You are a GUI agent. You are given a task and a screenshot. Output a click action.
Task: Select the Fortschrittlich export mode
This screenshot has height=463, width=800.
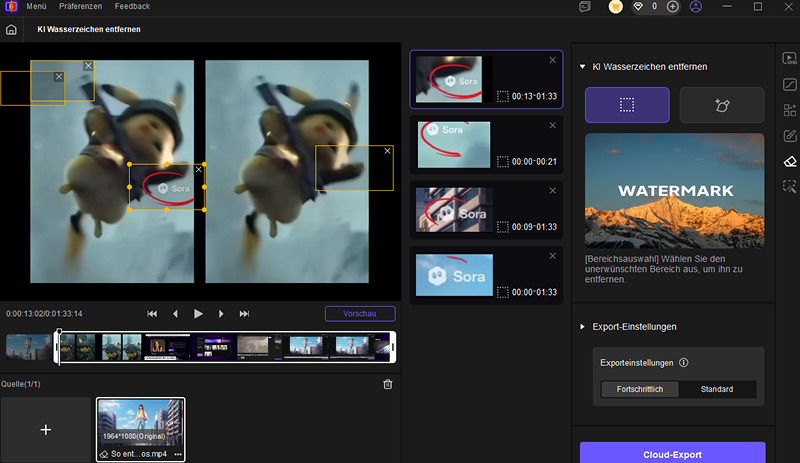click(639, 389)
